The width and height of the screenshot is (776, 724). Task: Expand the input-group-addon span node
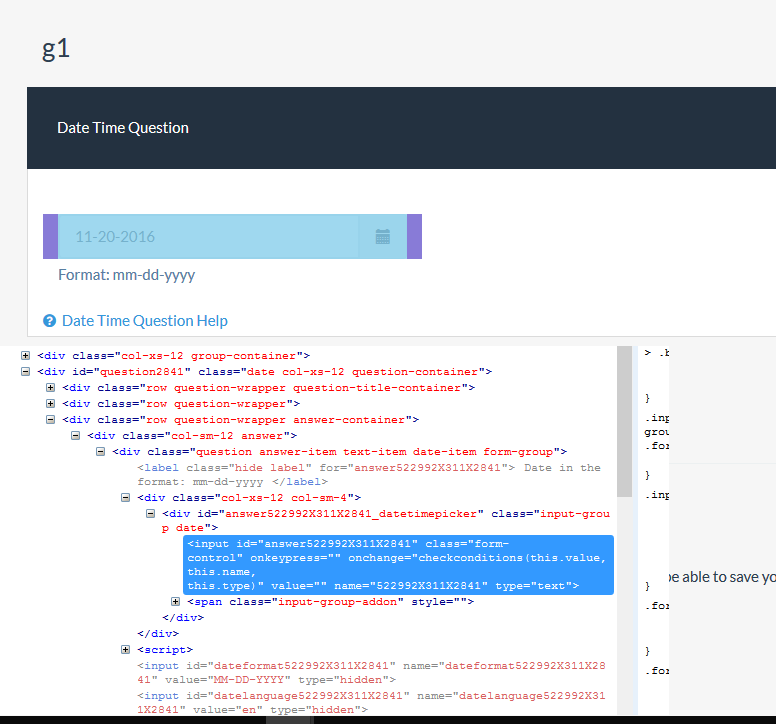[x=176, y=602]
